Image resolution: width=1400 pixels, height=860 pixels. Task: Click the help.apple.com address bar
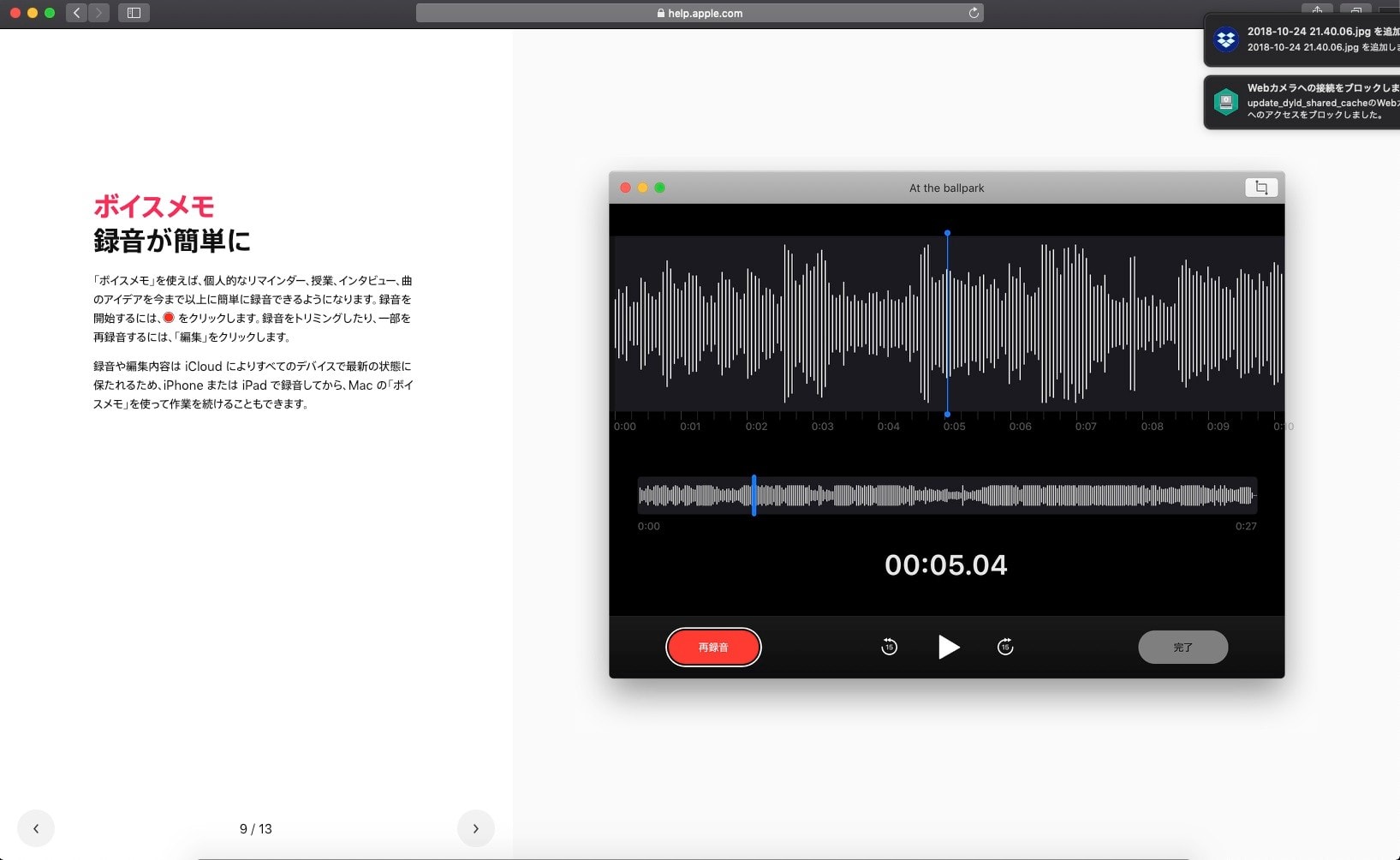point(699,13)
